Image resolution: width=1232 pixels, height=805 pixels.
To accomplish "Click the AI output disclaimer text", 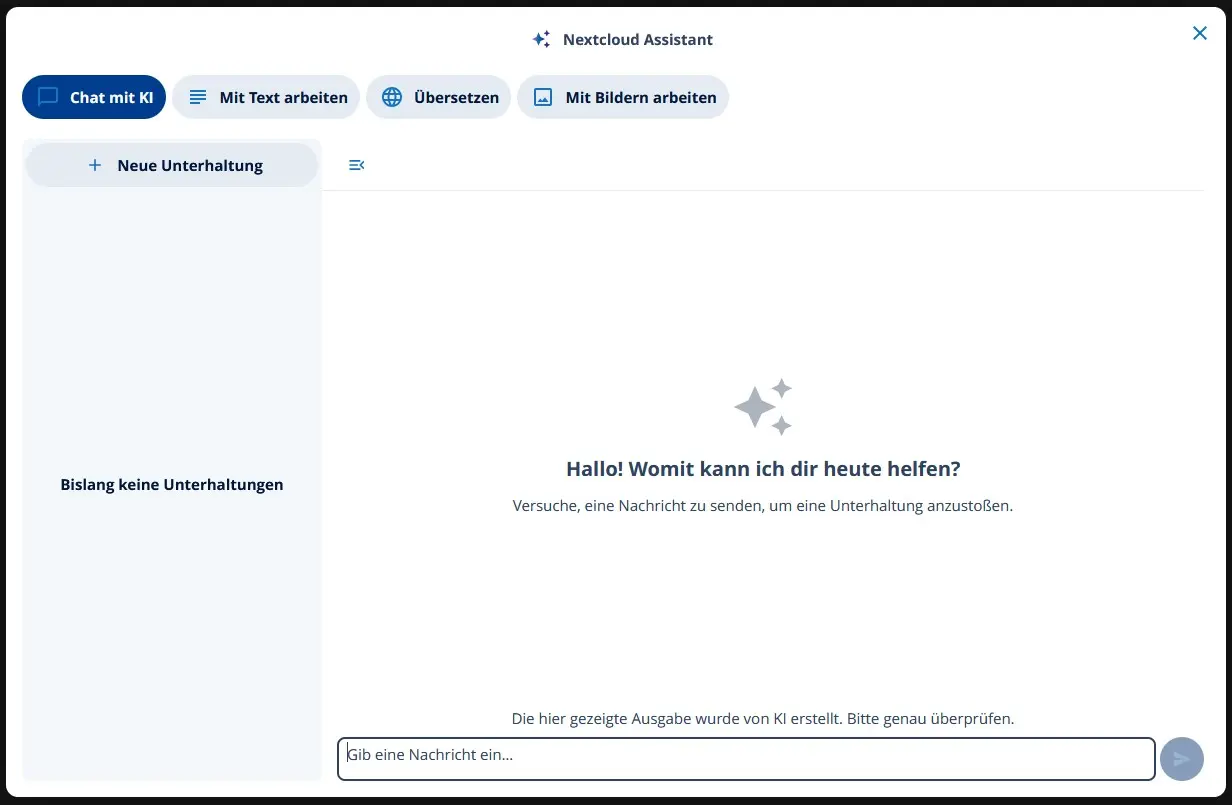I will coord(763,718).
